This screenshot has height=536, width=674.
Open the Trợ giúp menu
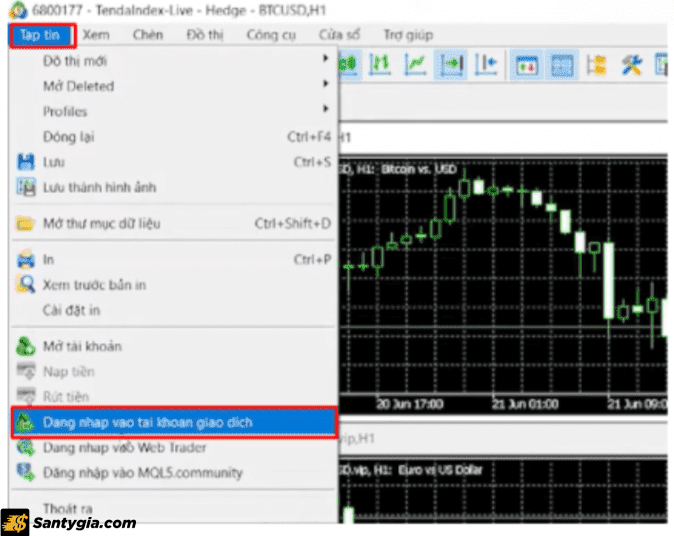point(408,35)
